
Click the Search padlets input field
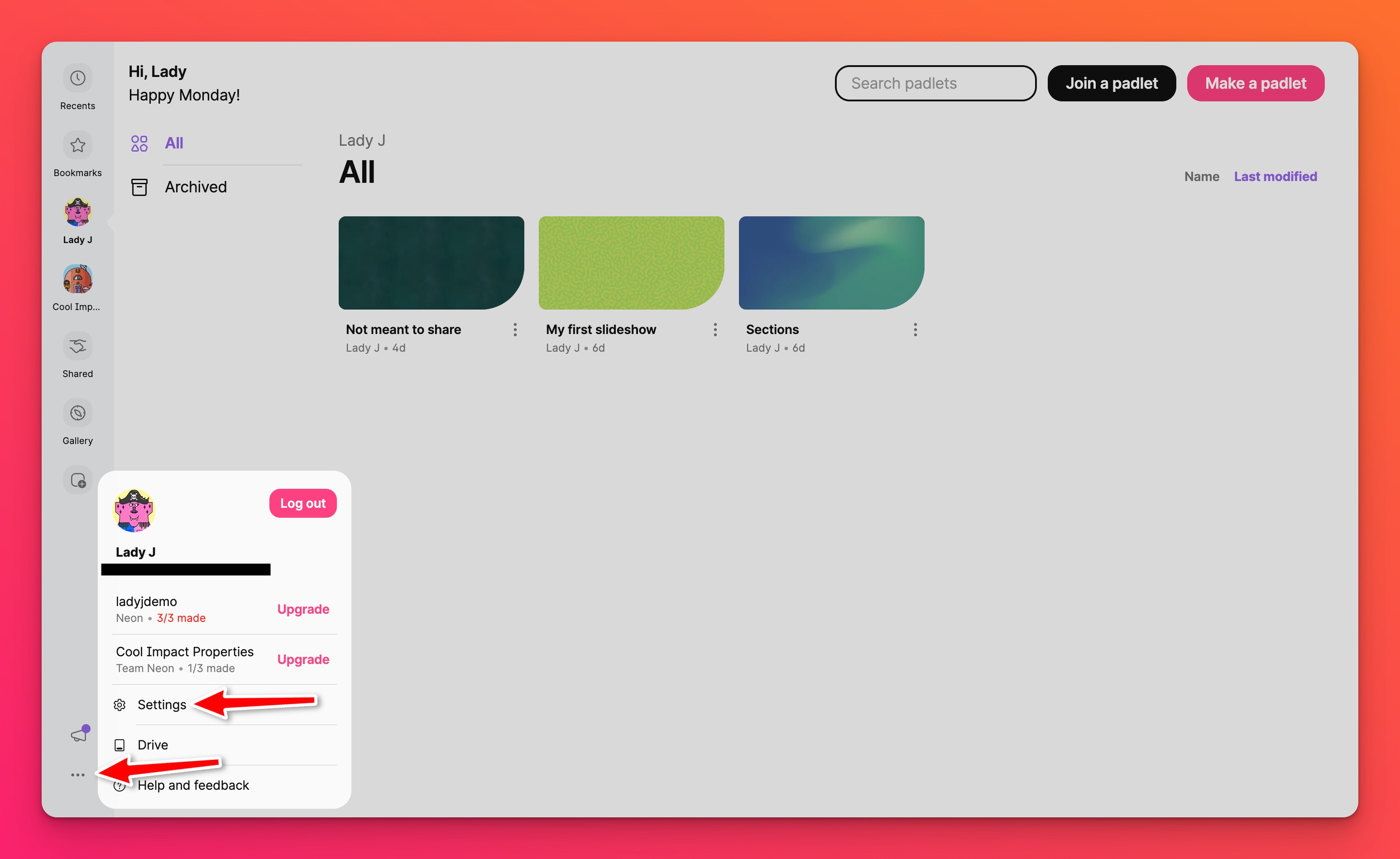[935, 83]
